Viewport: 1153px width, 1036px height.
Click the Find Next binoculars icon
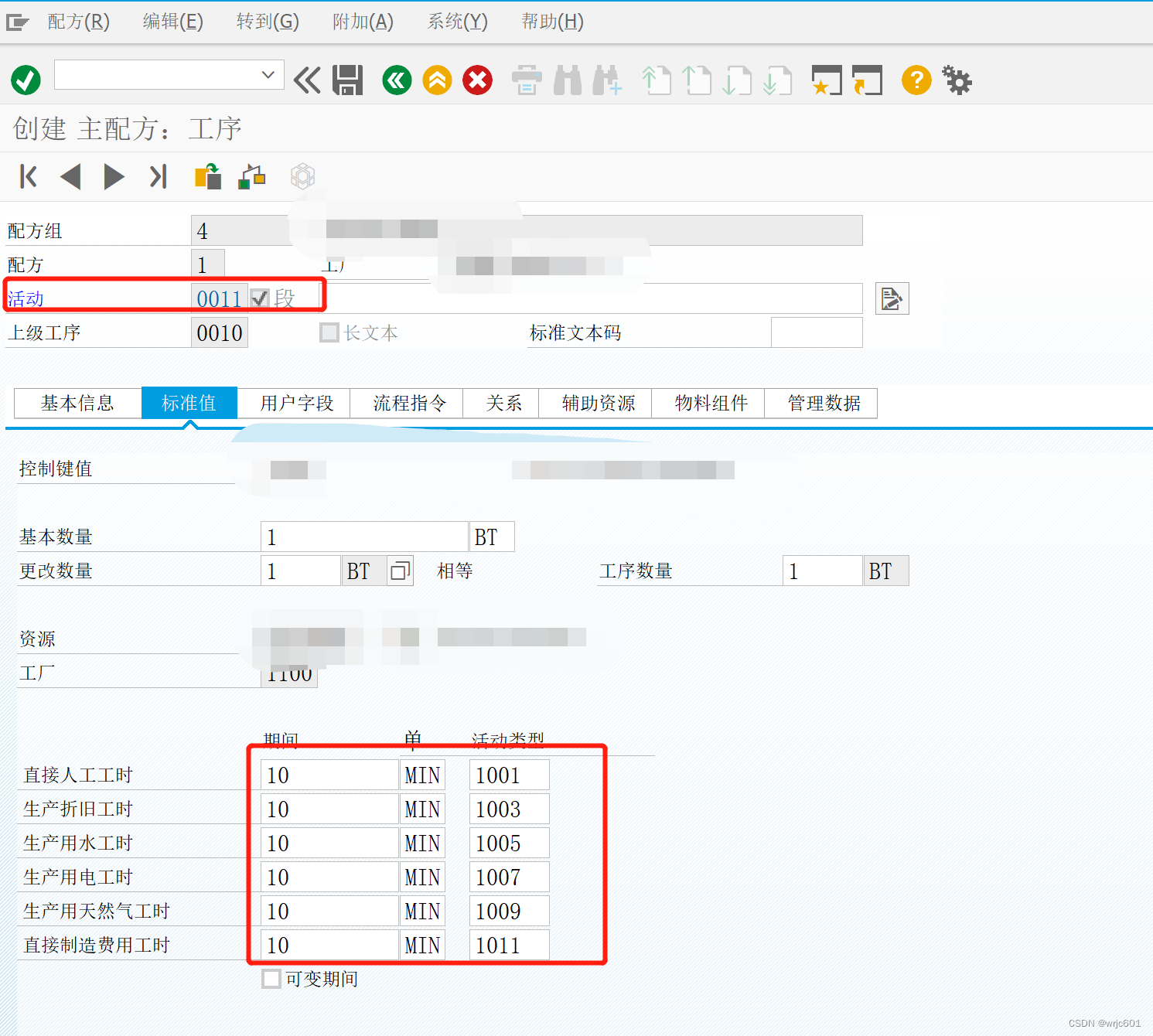(x=608, y=80)
